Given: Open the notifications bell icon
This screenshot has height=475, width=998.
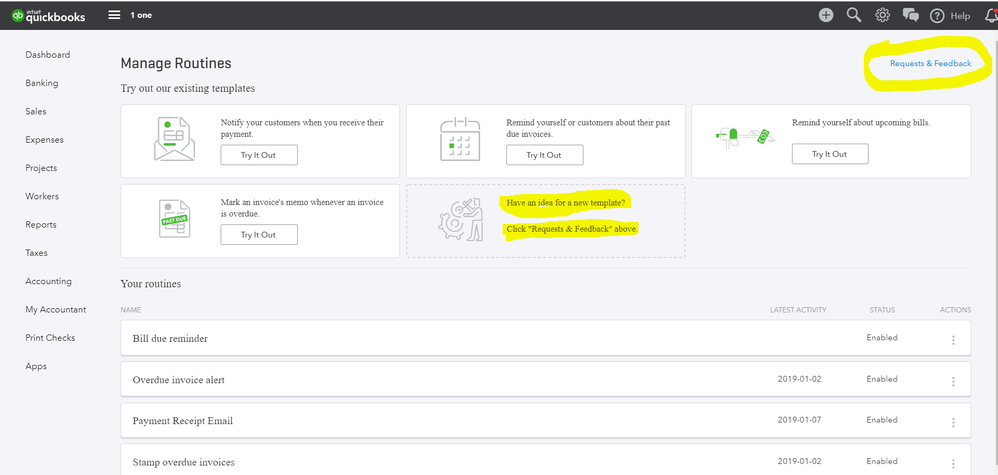Looking at the screenshot, I should pos(990,15).
